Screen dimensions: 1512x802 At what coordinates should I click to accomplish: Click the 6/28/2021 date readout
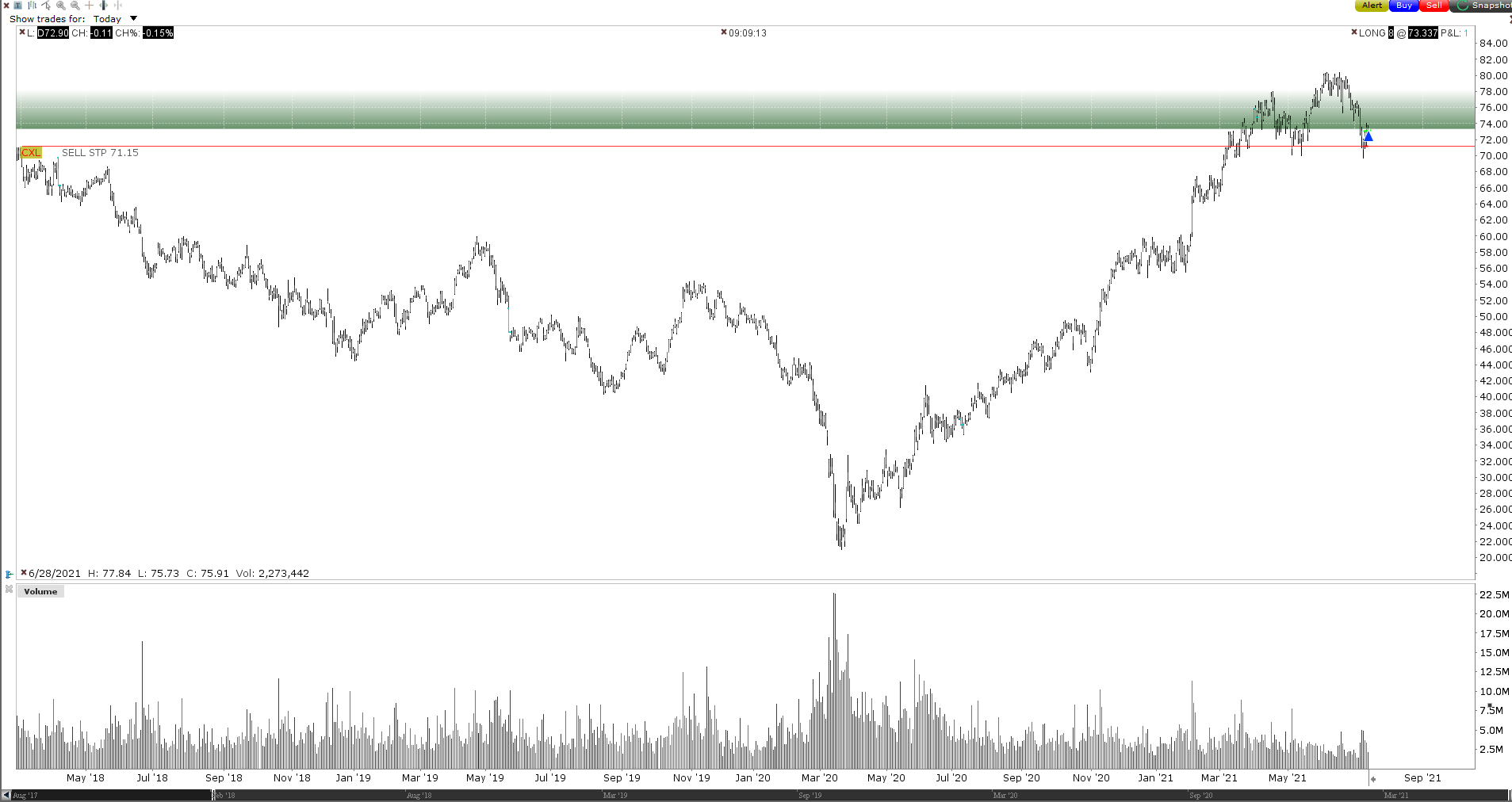click(x=55, y=573)
